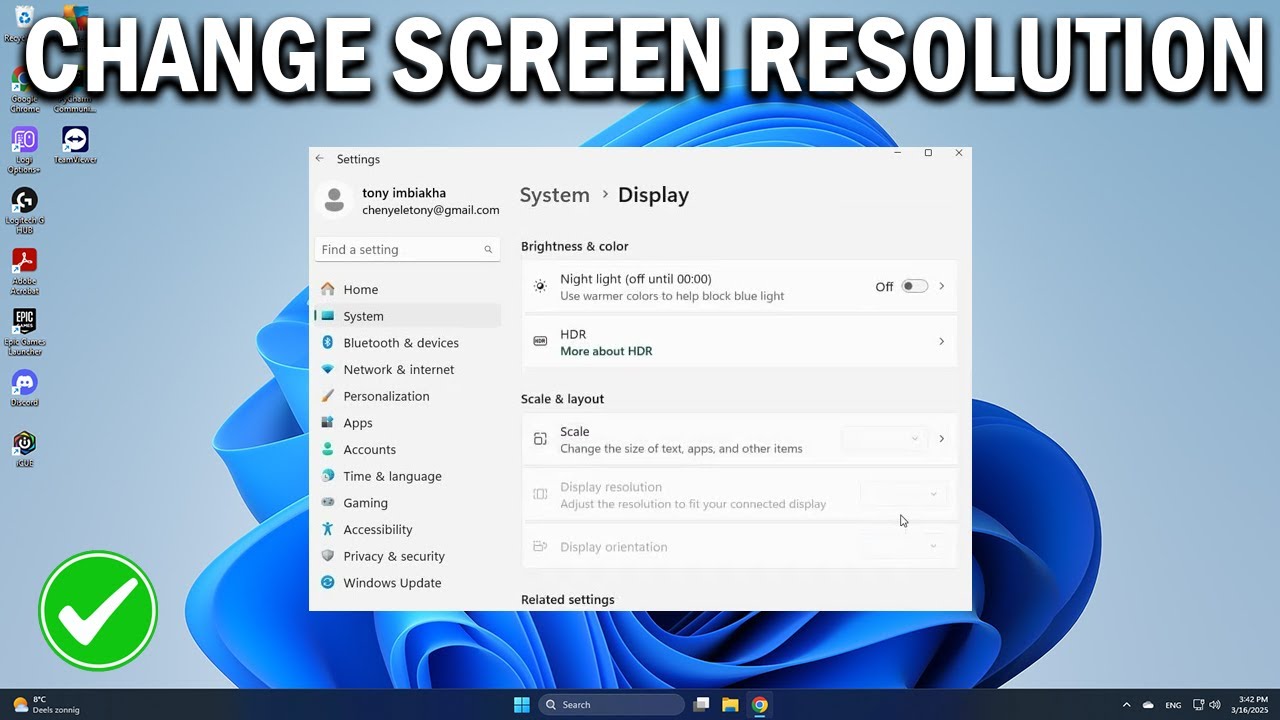1280x720 pixels.
Task: Open the Epic Games Launcher shortcut
Action: [24, 332]
